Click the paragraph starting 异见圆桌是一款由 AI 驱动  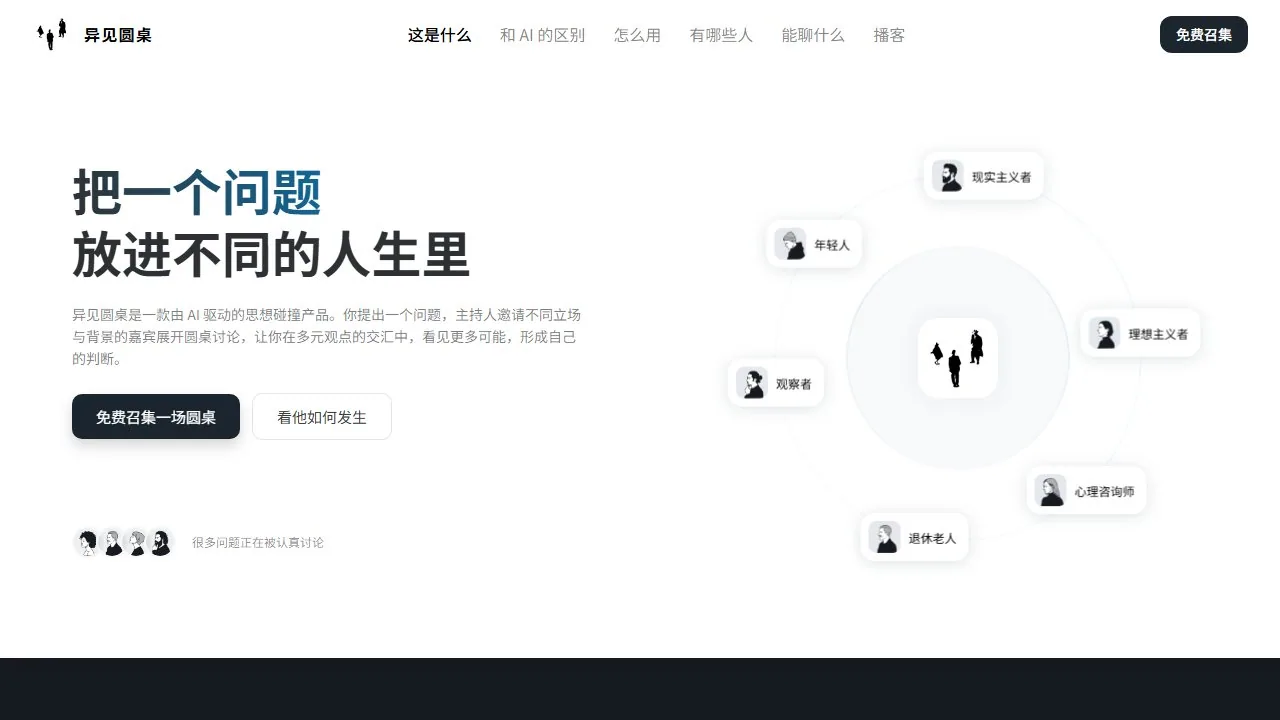(326, 335)
